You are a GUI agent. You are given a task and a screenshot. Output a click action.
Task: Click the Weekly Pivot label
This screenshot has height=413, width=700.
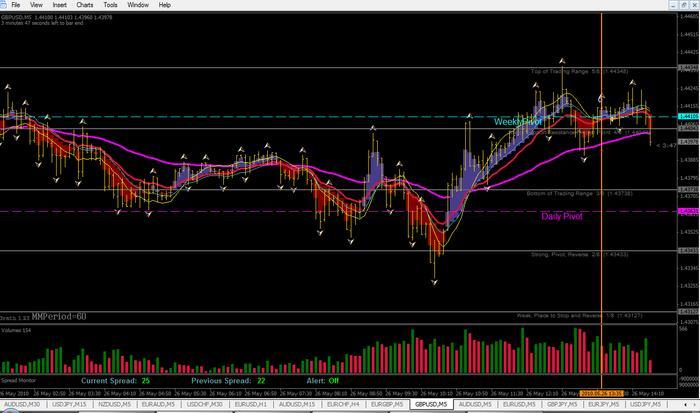click(x=518, y=121)
